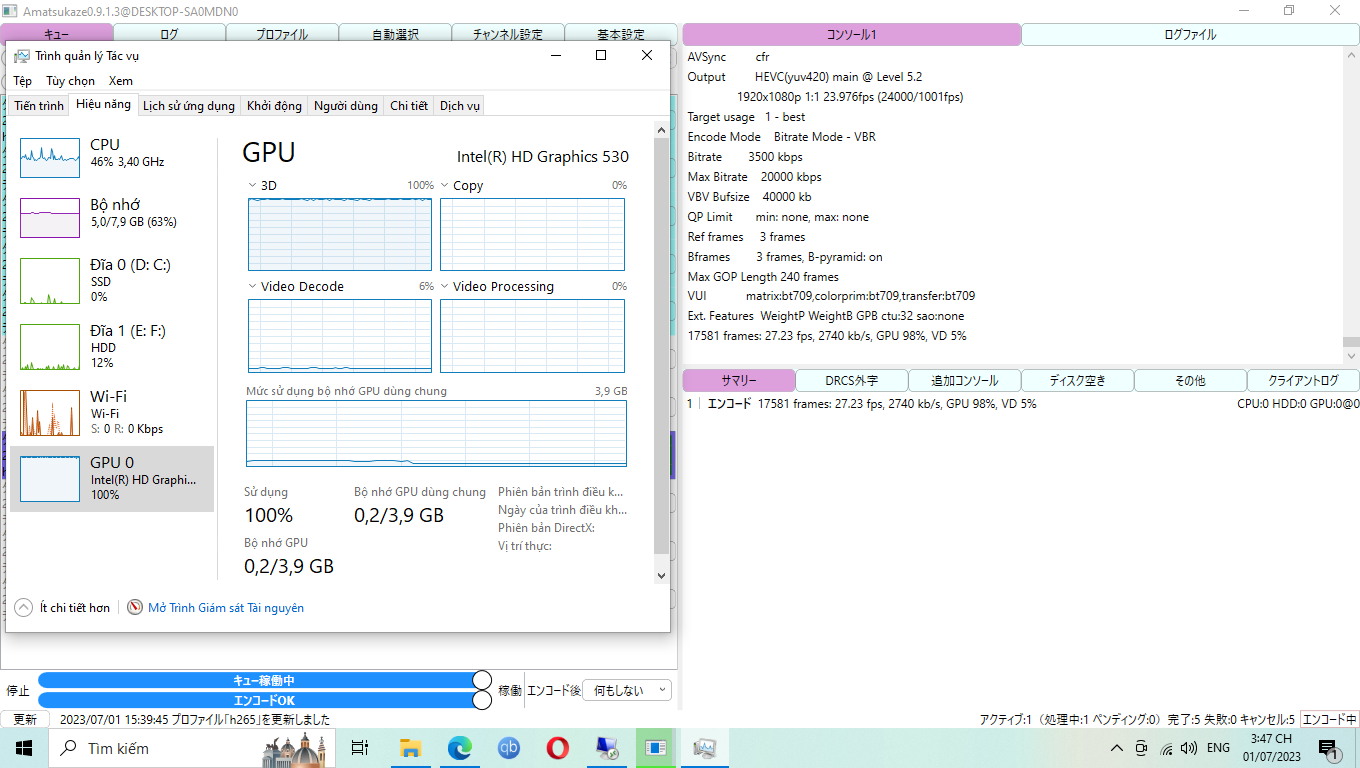Image resolution: width=1360 pixels, height=768 pixels.
Task: Open the notification center icon
Action: [x=1329, y=748]
